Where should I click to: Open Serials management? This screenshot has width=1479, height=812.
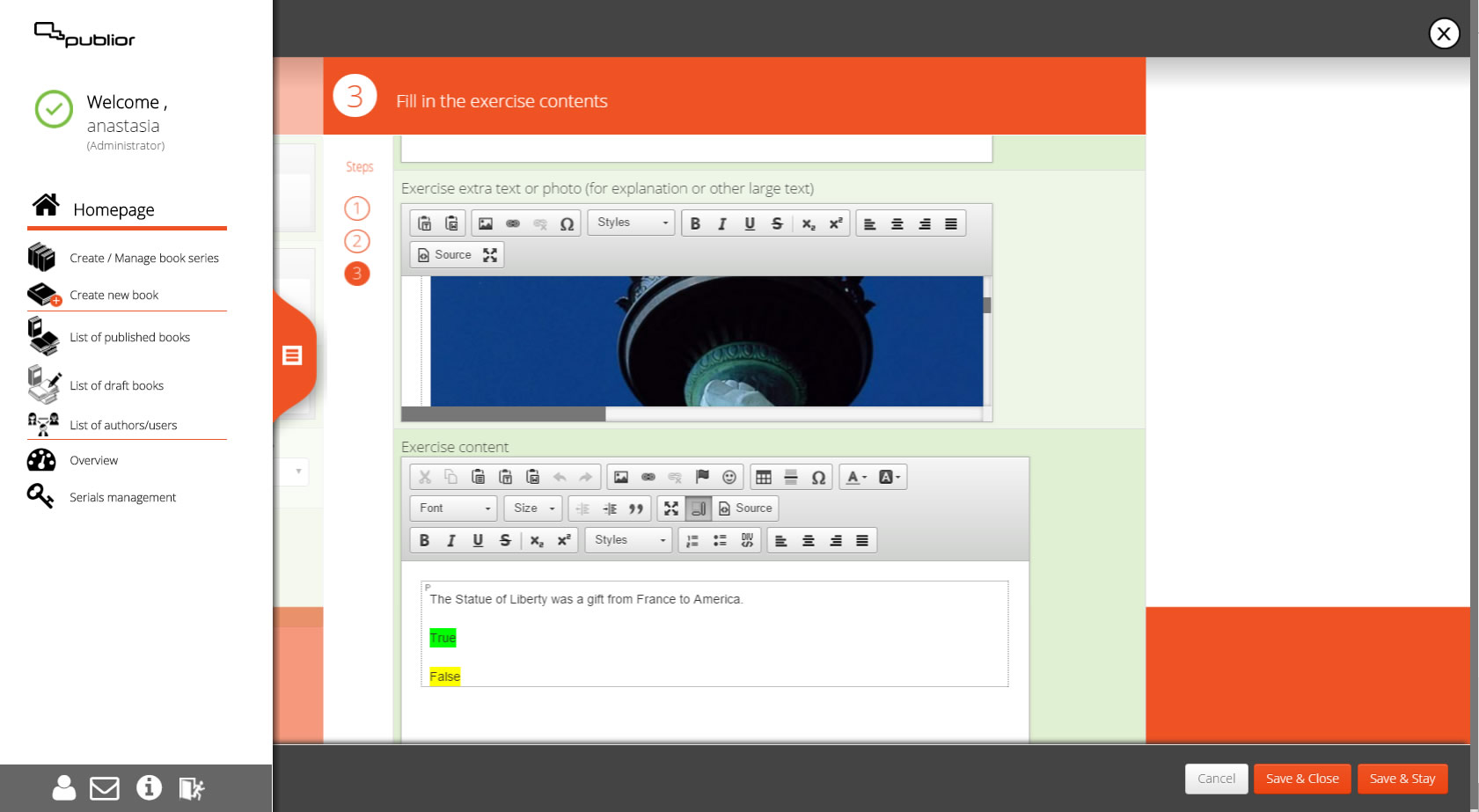[122, 497]
